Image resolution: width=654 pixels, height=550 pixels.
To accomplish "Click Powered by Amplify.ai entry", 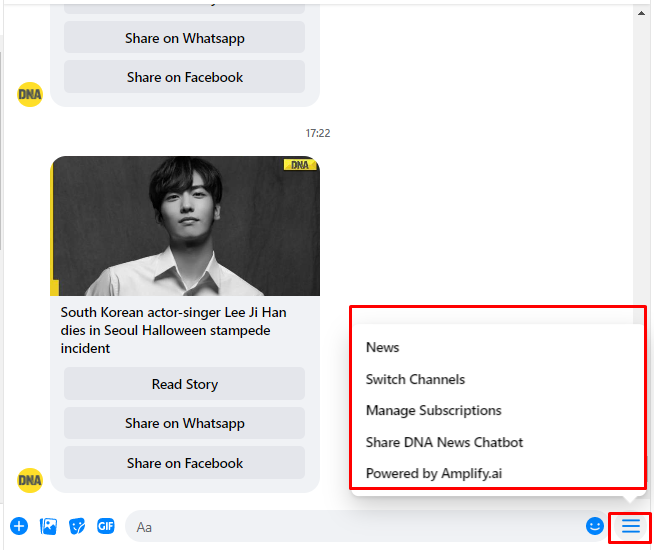I will coord(434,473).
